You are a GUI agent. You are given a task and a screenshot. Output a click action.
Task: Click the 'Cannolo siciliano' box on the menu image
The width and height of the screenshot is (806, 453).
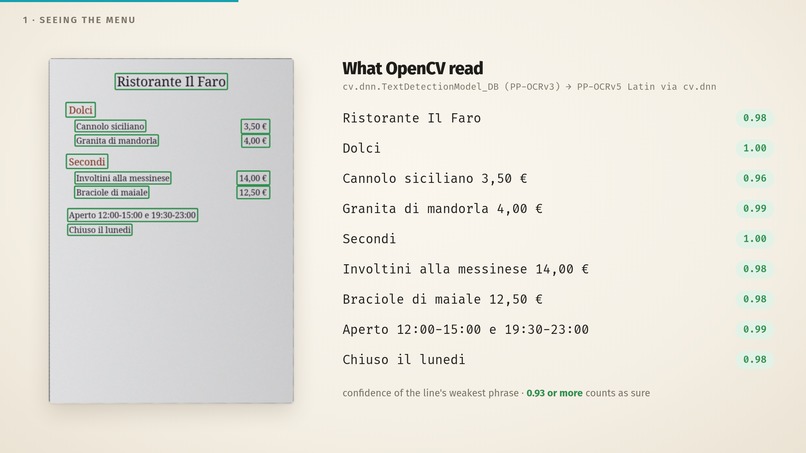(x=110, y=126)
